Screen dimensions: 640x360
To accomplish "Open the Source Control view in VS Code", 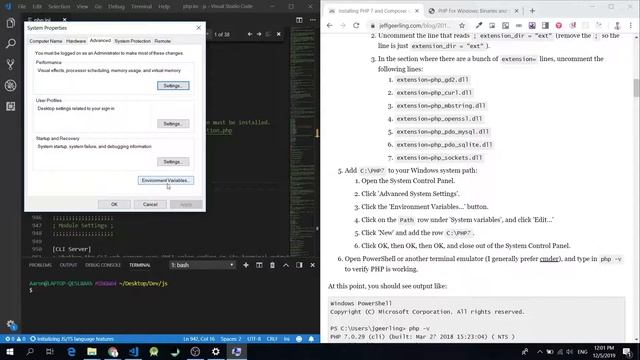I will point(11,64).
